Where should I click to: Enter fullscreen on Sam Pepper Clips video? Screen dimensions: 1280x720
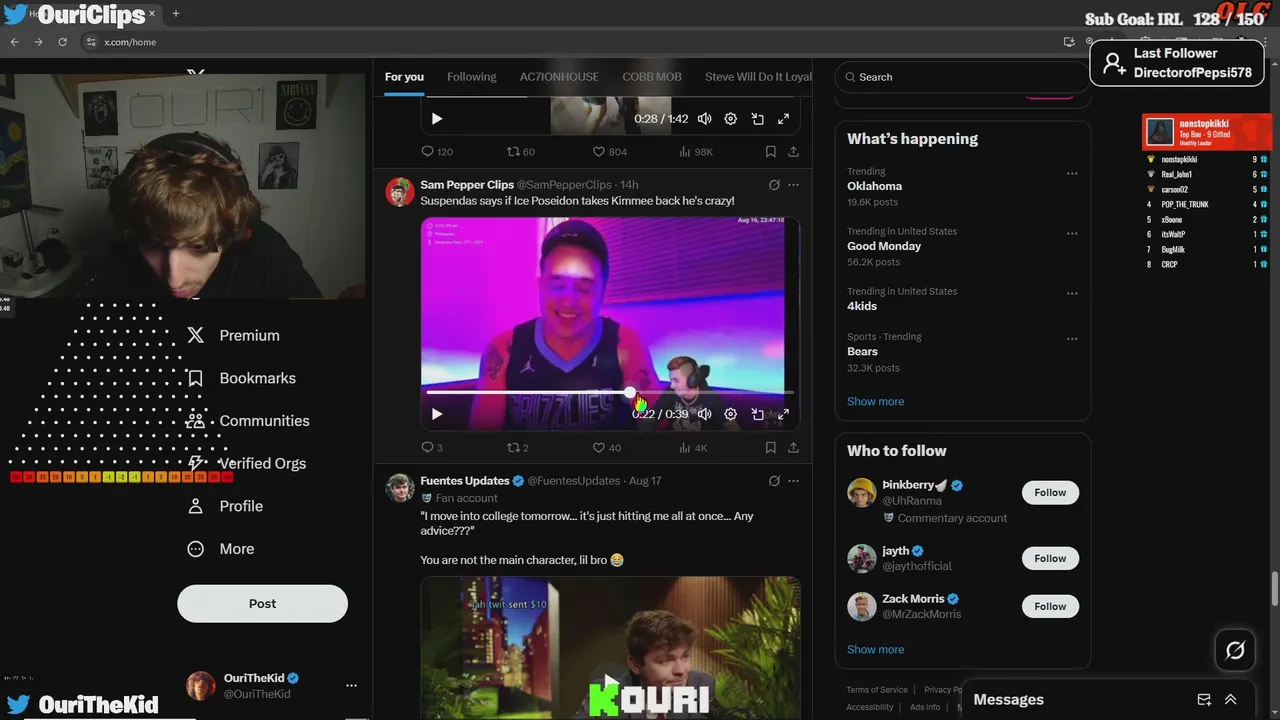(x=784, y=414)
